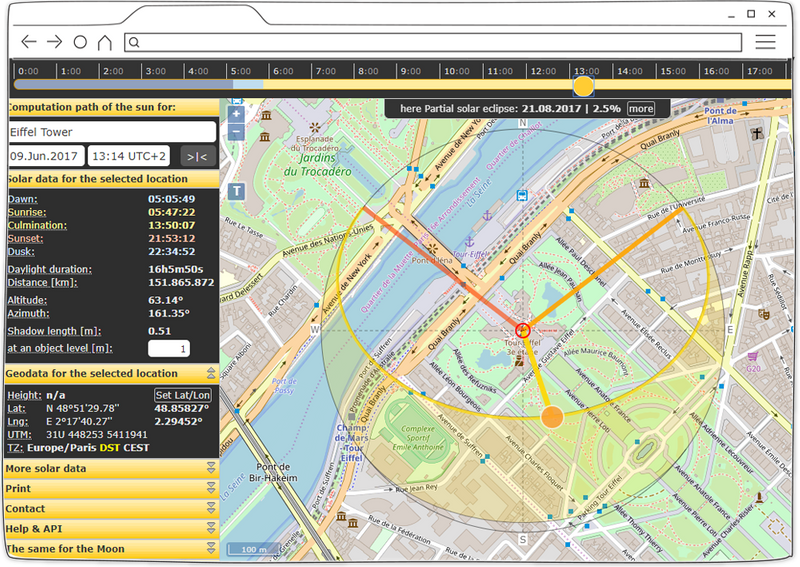Image resolution: width=800 pixels, height=567 pixels.
Task: Click the 100 m map scale bar
Action: (254, 549)
